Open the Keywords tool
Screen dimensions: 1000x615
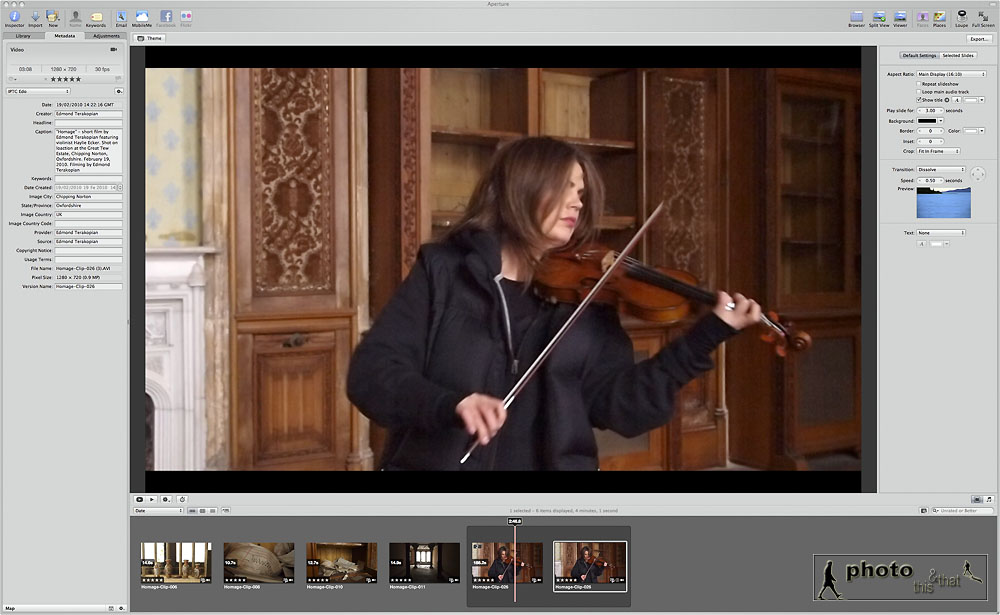pos(95,16)
